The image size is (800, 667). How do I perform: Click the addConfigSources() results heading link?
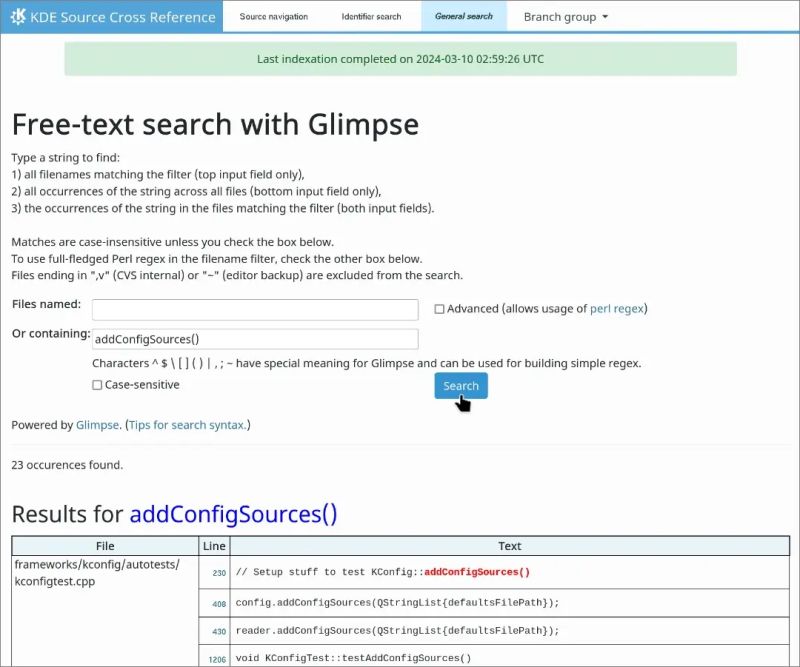pos(236,514)
